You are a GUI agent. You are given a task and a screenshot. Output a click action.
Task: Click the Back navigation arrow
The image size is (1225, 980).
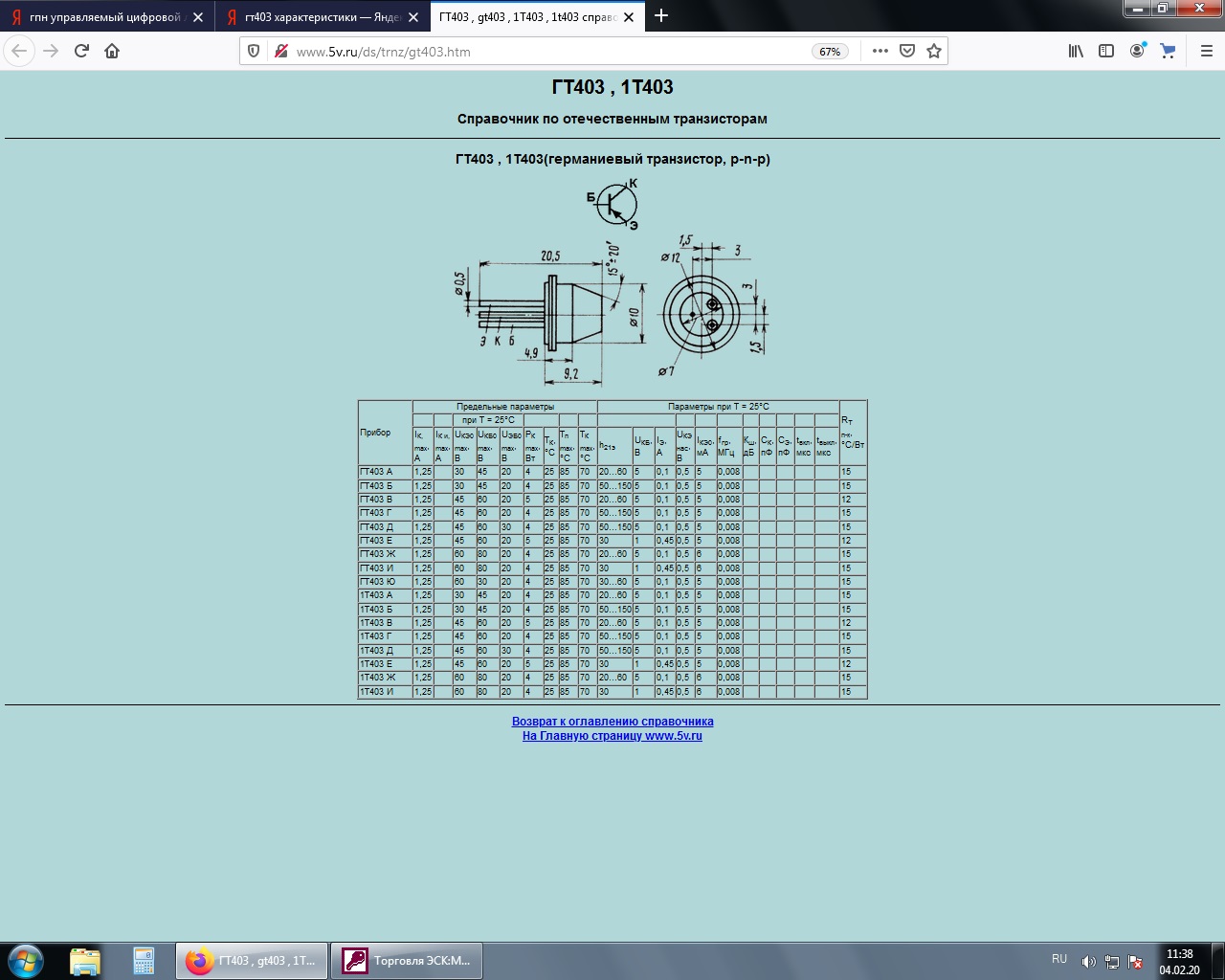point(20,51)
